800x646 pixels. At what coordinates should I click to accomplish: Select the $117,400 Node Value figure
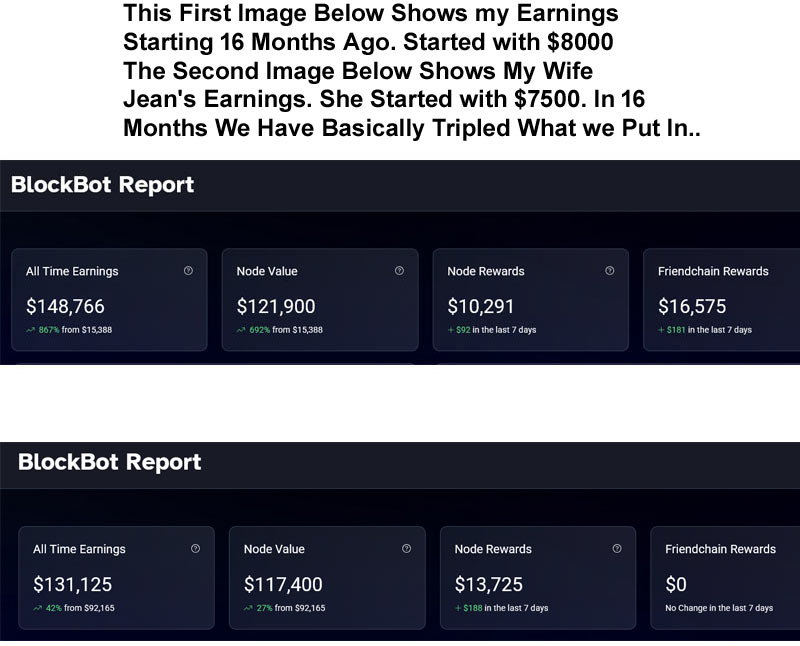(283, 584)
